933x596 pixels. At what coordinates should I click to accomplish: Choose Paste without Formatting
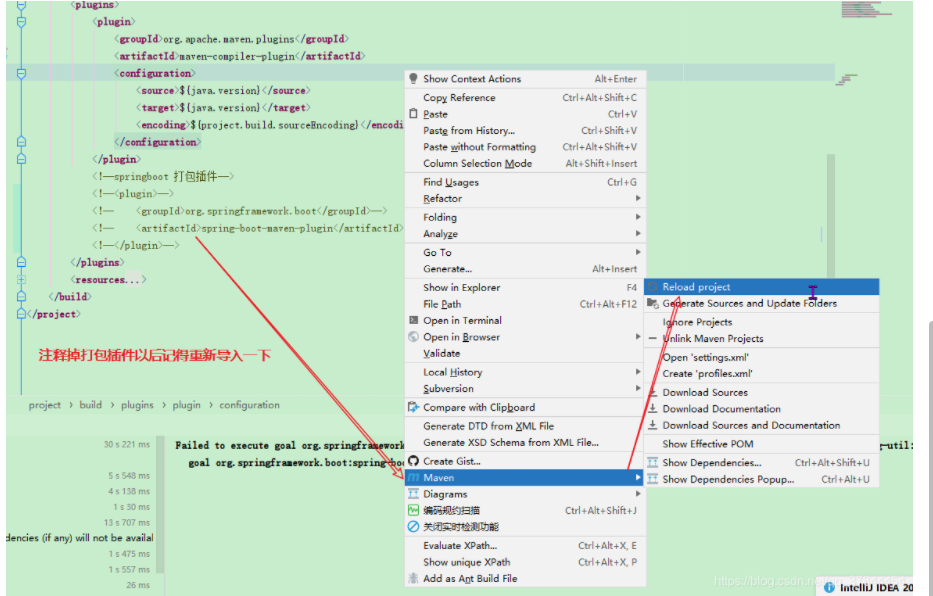(x=525, y=147)
